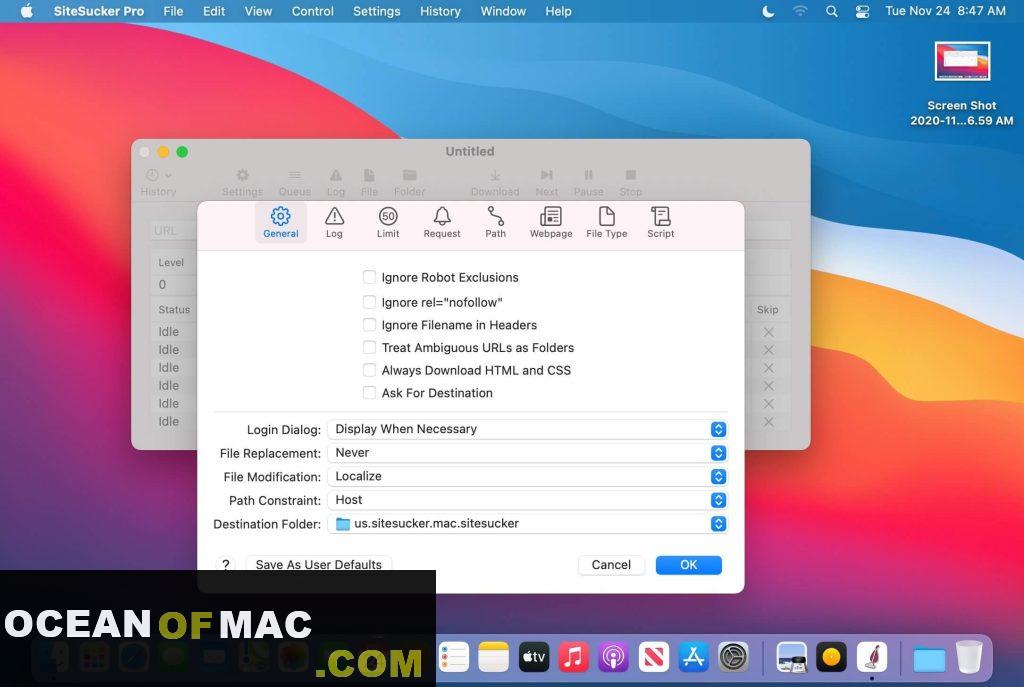This screenshot has height=687, width=1024.
Task: Tick the Ignore rel="nofollow" checkbox
Action: coord(370,302)
